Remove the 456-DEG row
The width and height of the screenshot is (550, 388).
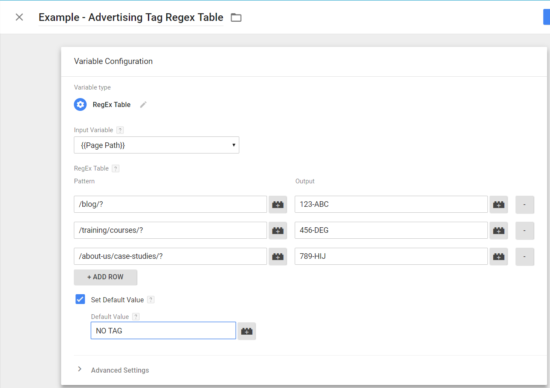click(x=525, y=230)
